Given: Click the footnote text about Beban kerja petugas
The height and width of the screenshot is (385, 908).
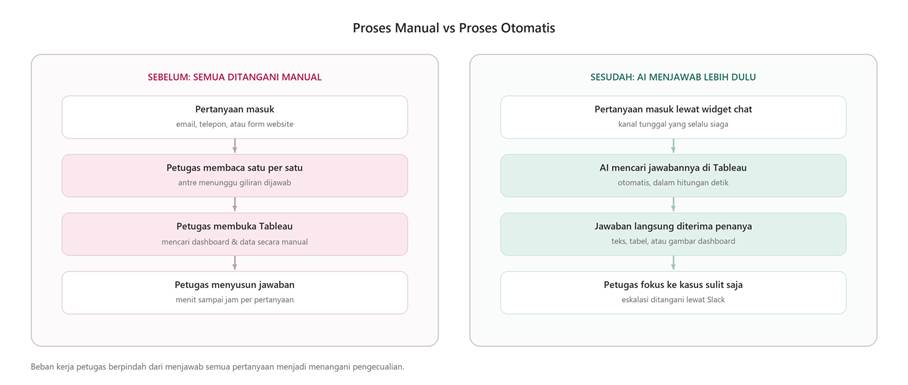Looking at the screenshot, I should pyautogui.click(x=217, y=366).
